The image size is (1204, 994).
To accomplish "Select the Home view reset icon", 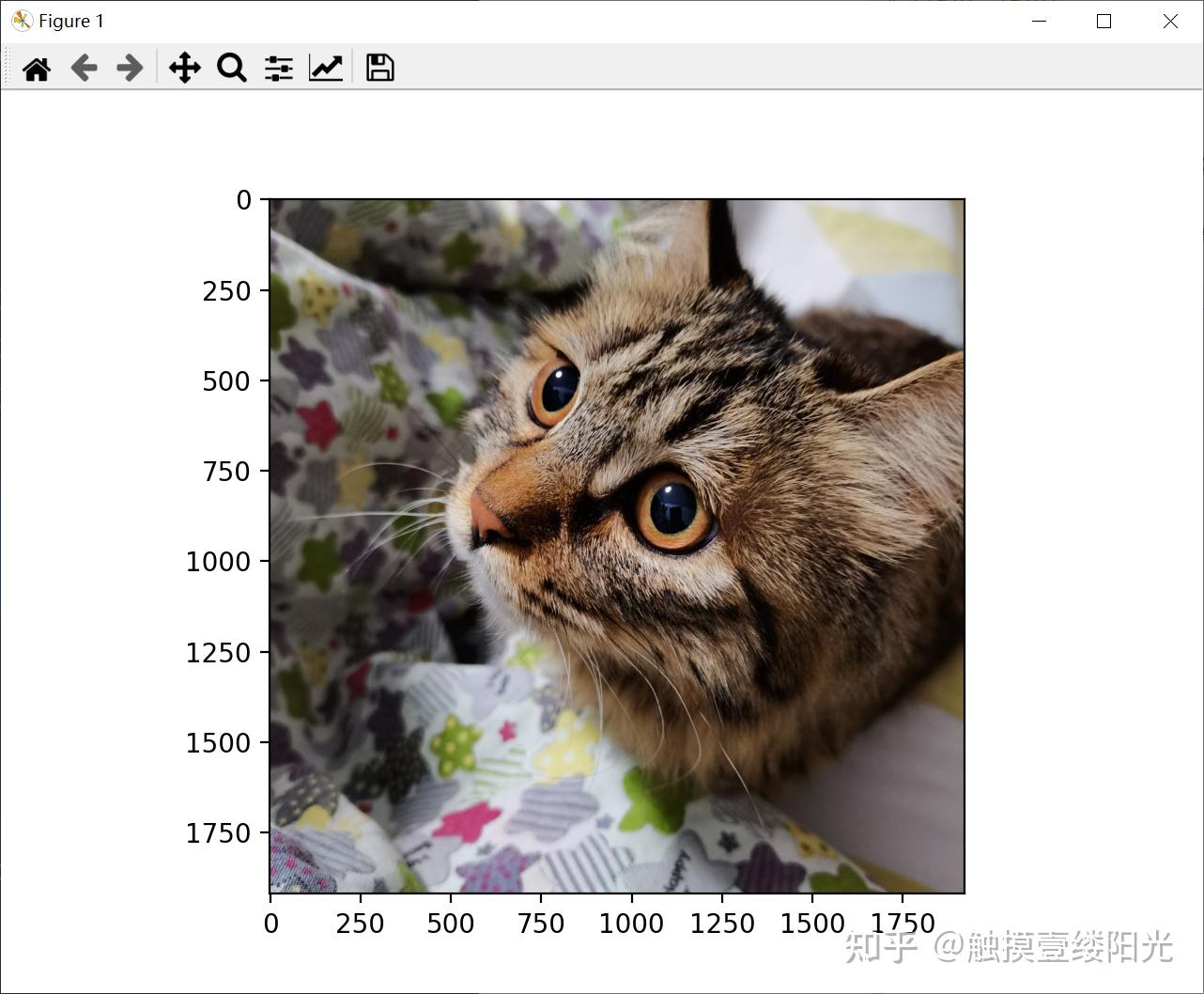I will pyautogui.click(x=37, y=67).
